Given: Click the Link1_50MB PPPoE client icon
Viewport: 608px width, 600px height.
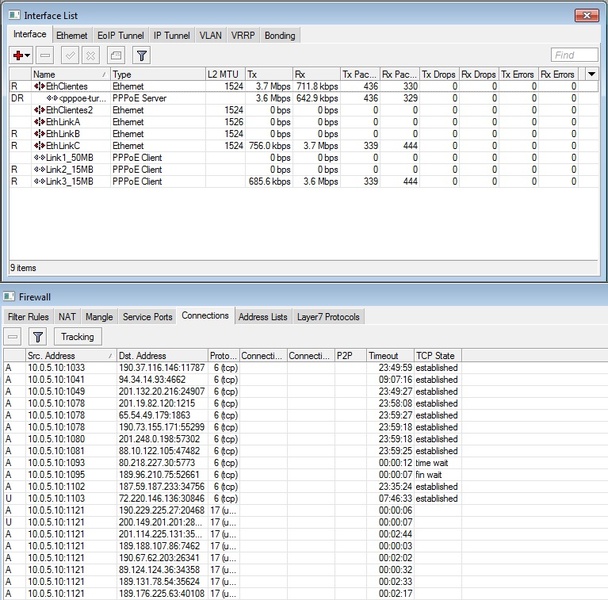Looking at the screenshot, I should pos(39,158).
